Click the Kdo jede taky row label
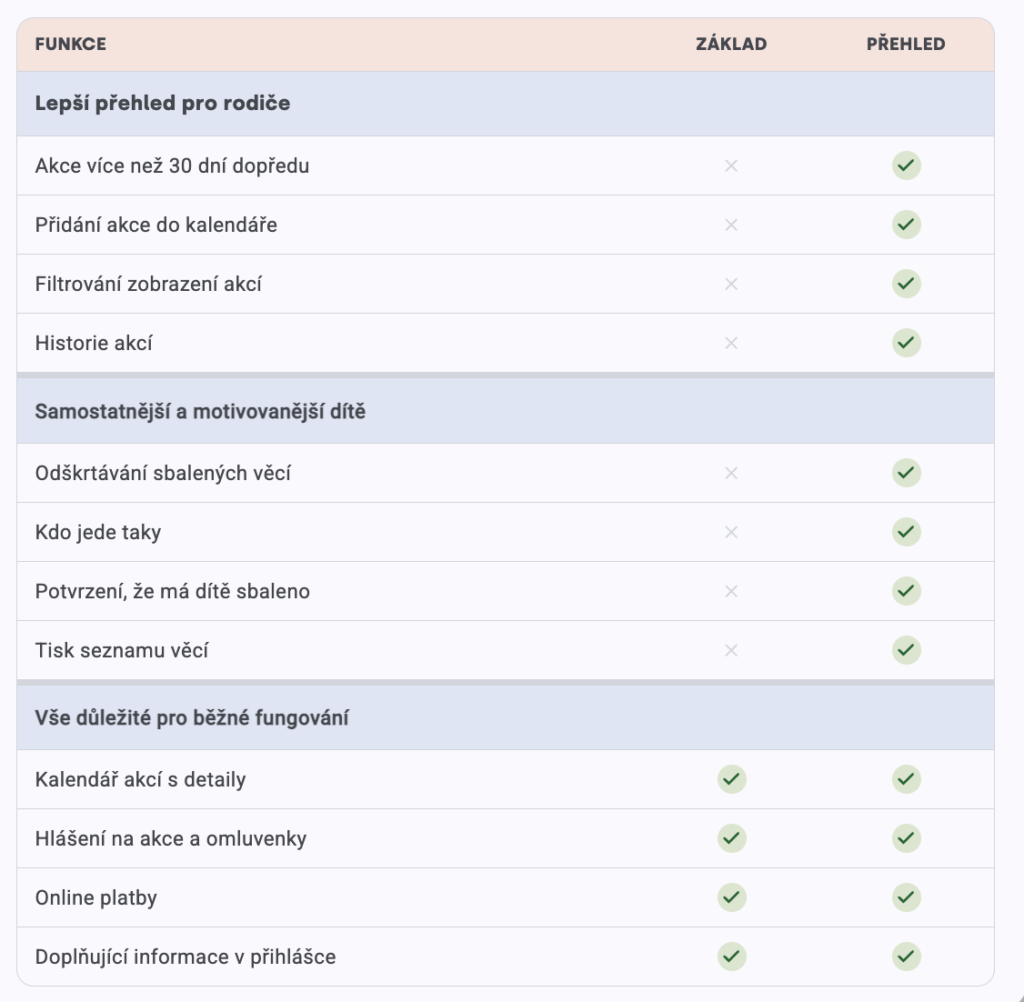The image size is (1024, 1002). coord(98,532)
